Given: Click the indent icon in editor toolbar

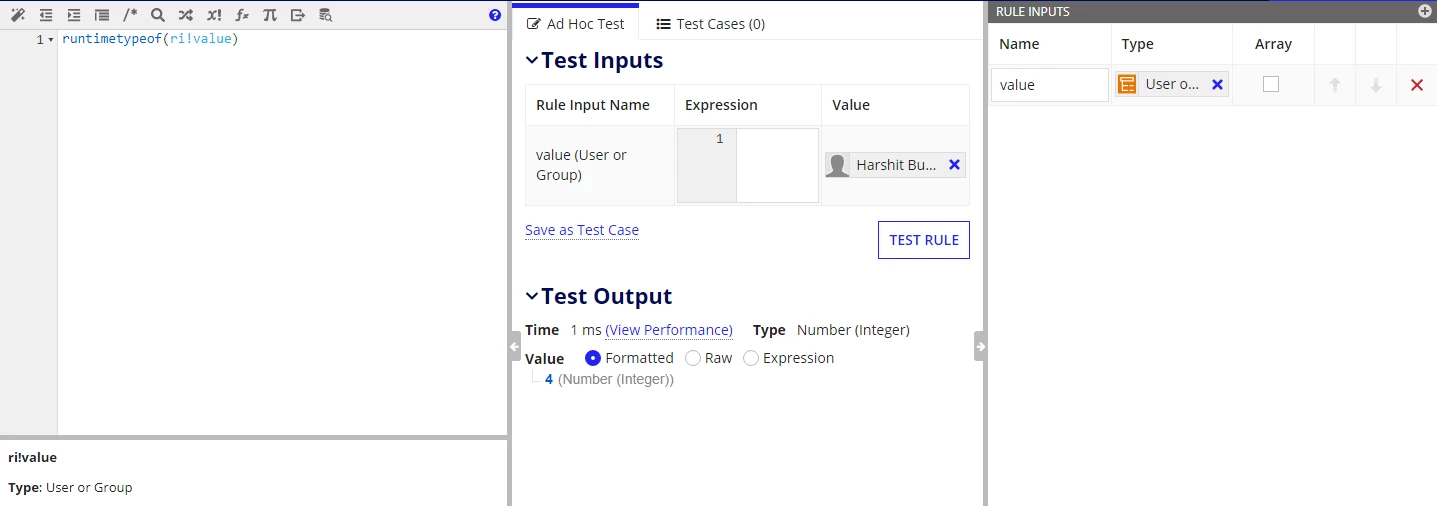Looking at the screenshot, I should click(x=74, y=15).
